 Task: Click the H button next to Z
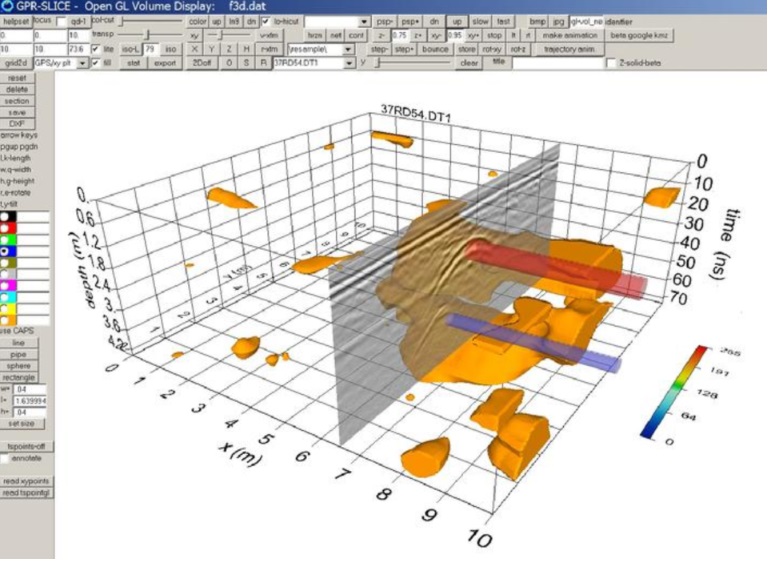click(x=247, y=49)
